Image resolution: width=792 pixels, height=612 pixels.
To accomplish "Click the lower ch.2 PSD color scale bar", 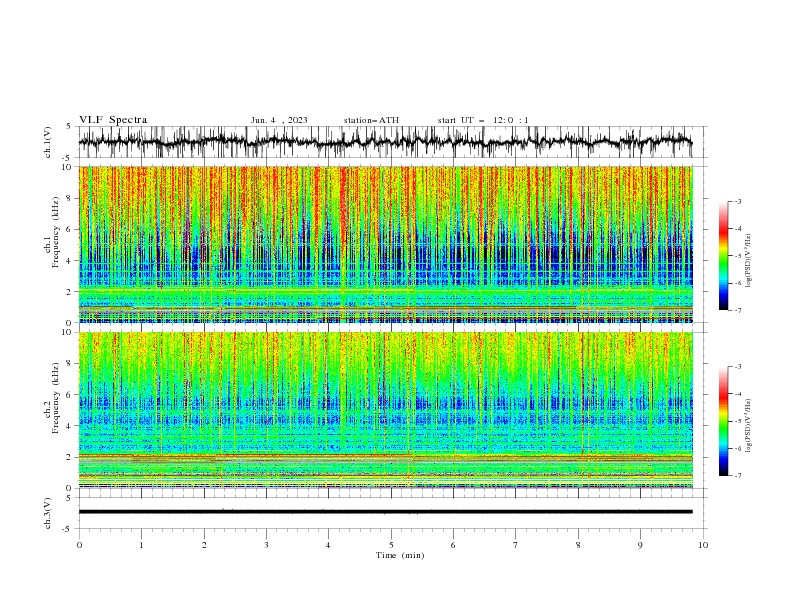I will coord(723,421).
